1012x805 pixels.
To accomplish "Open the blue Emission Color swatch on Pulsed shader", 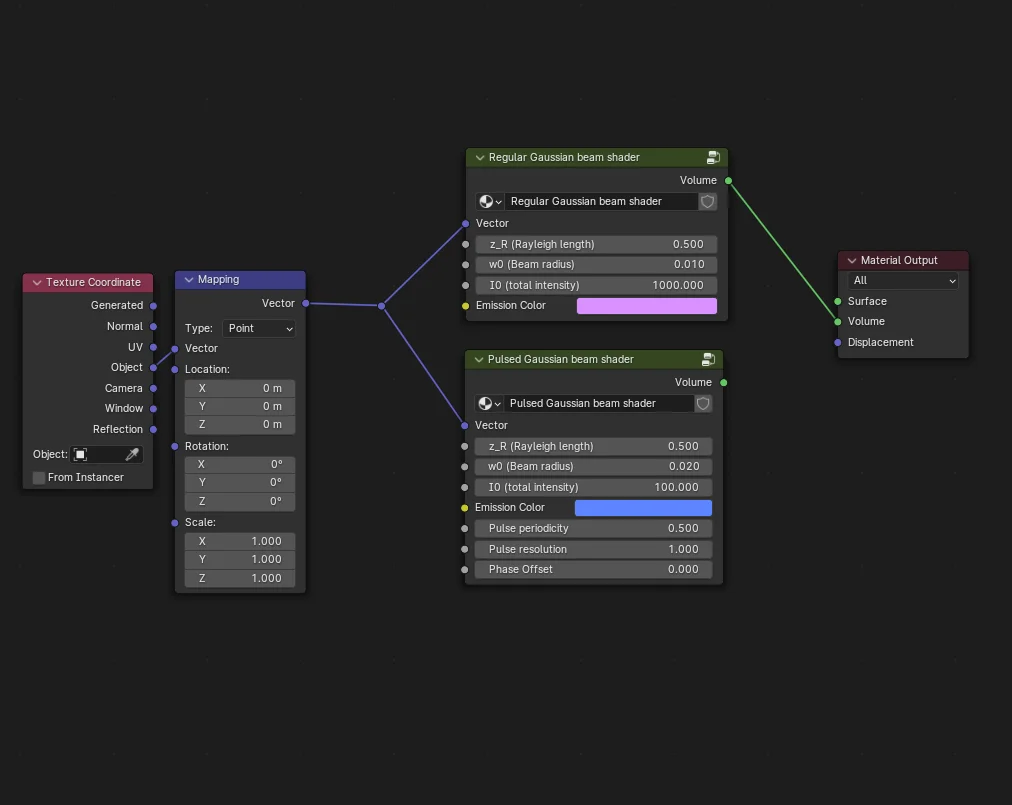I will [643, 507].
